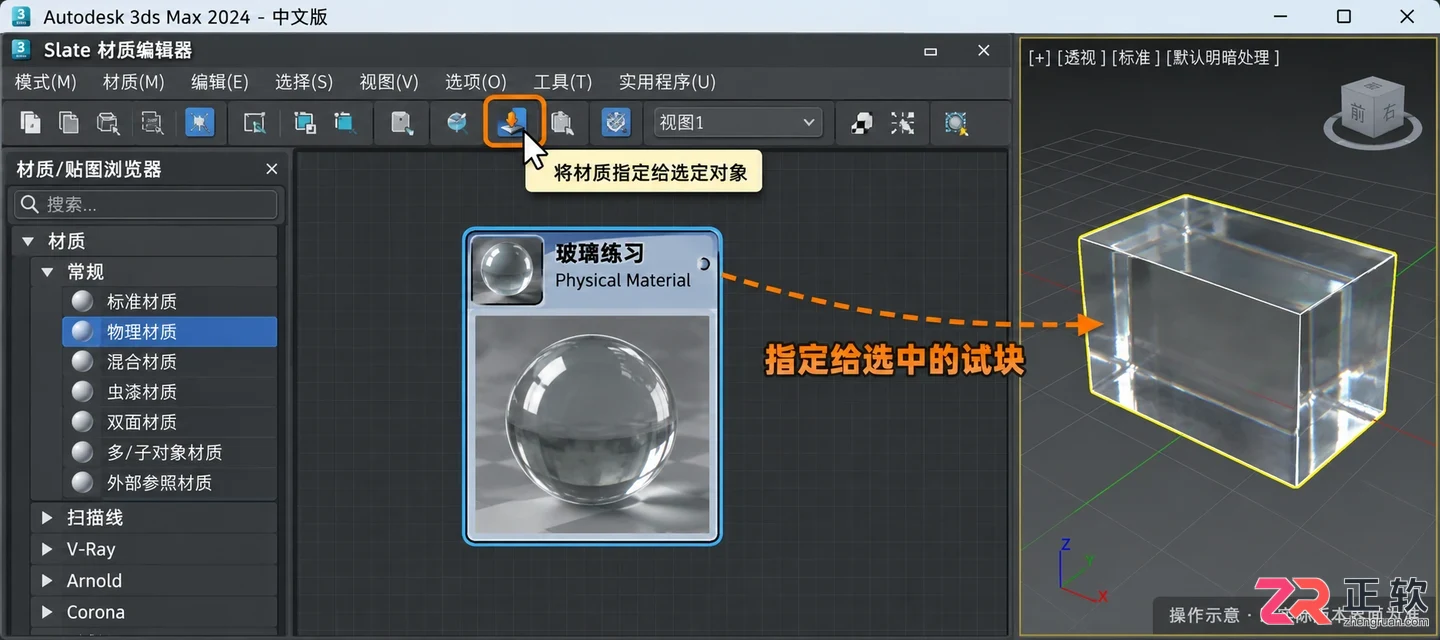Click the 搜索 search field
Screen dimensions: 1440x640
(146, 204)
